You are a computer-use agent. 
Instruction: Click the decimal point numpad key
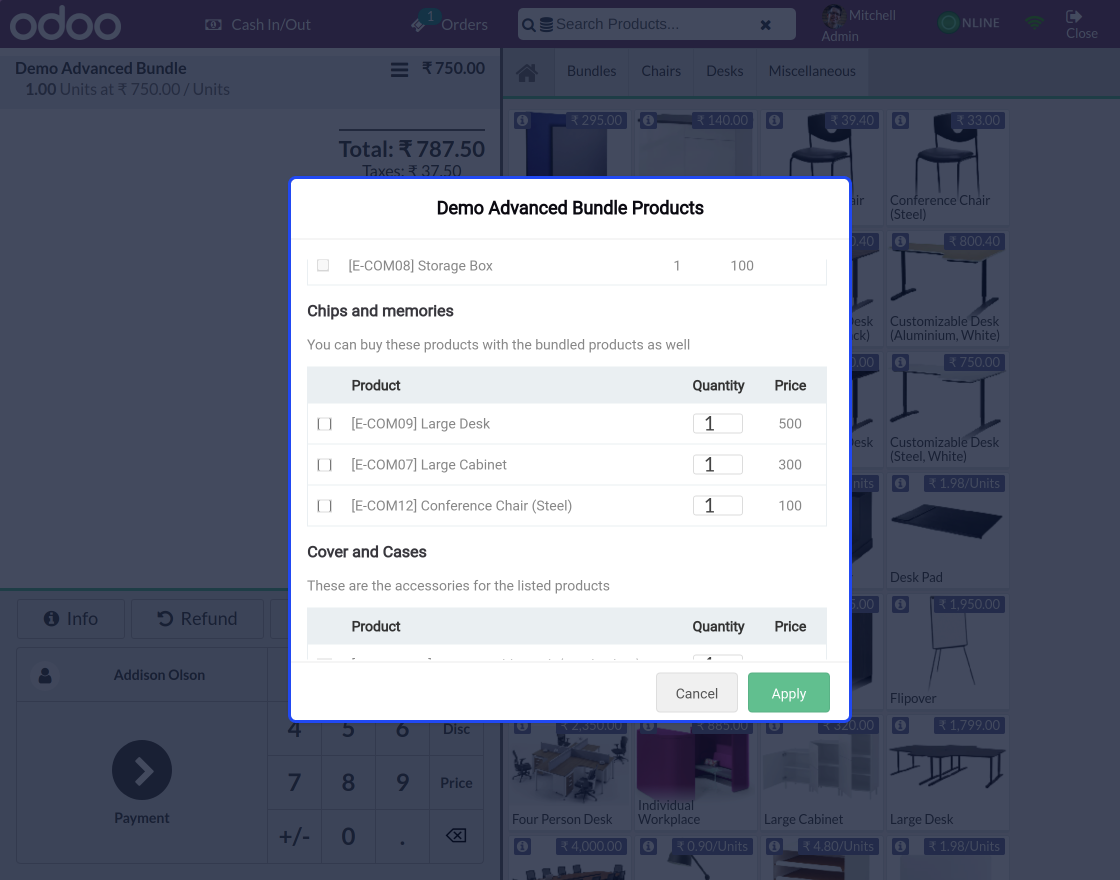[402, 836]
